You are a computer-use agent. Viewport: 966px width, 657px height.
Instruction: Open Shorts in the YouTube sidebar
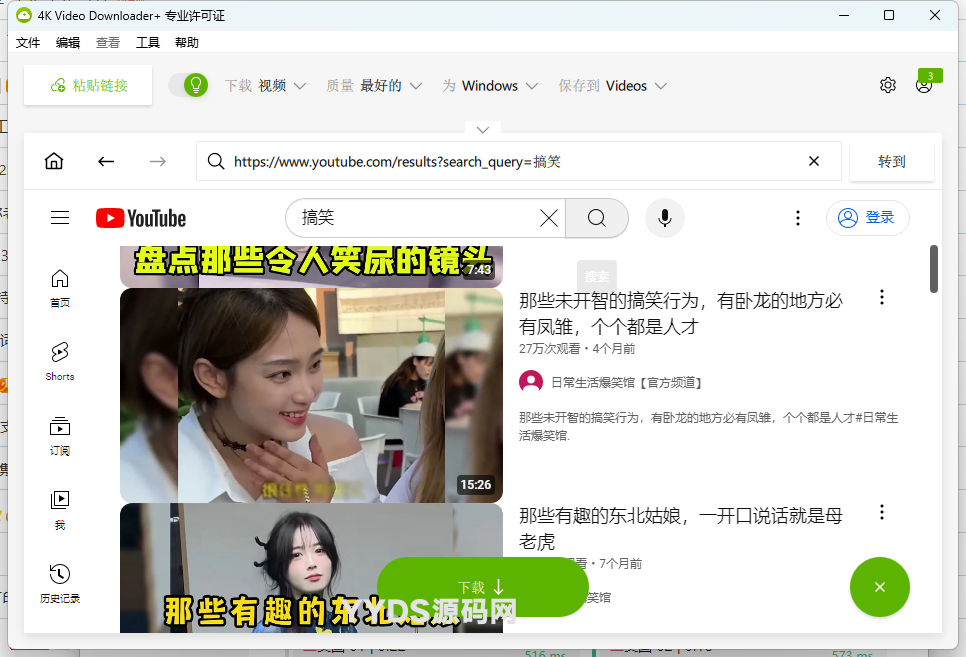(x=60, y=361)
